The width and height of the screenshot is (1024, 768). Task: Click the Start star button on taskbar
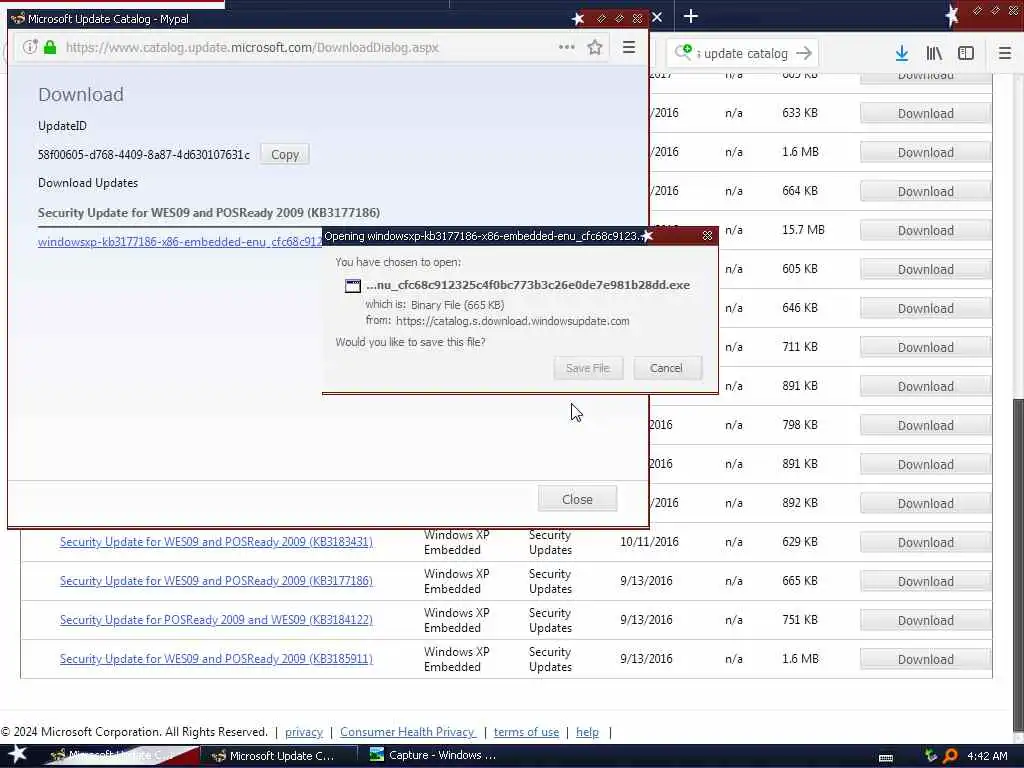[18, 754]
